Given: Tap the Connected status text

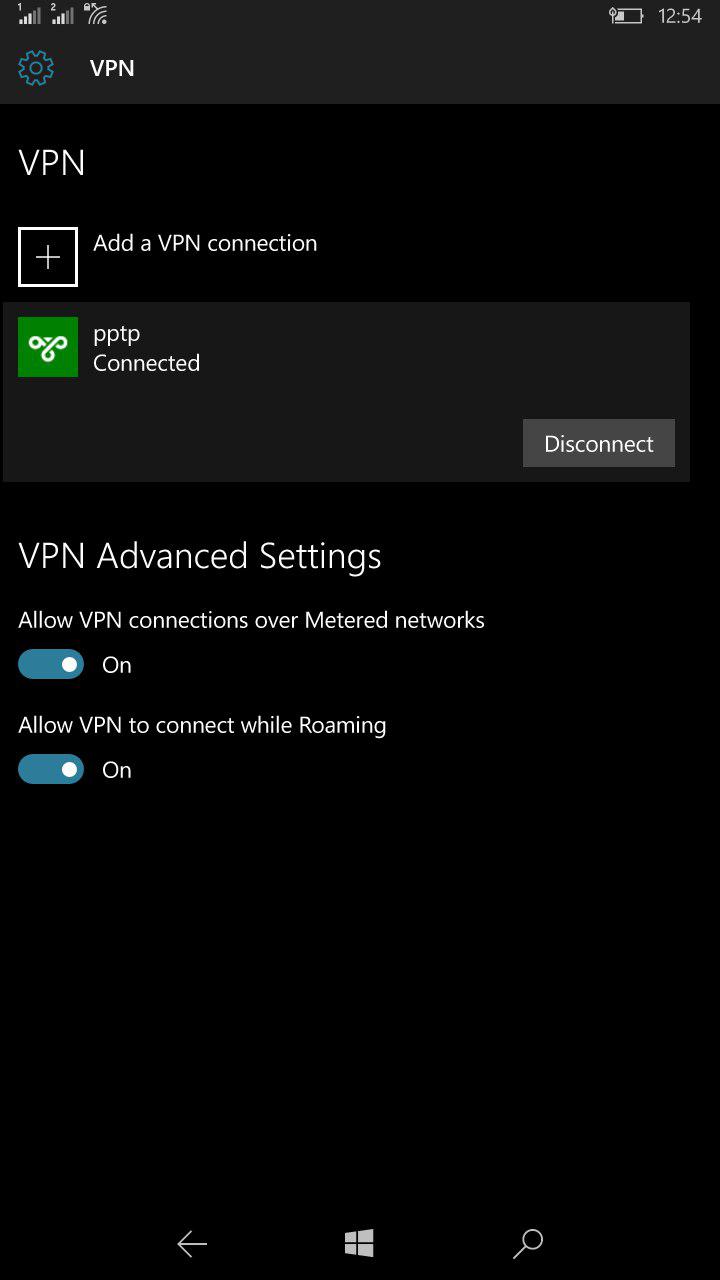Looking at the screenshot, I should click(x=146, y=363).
